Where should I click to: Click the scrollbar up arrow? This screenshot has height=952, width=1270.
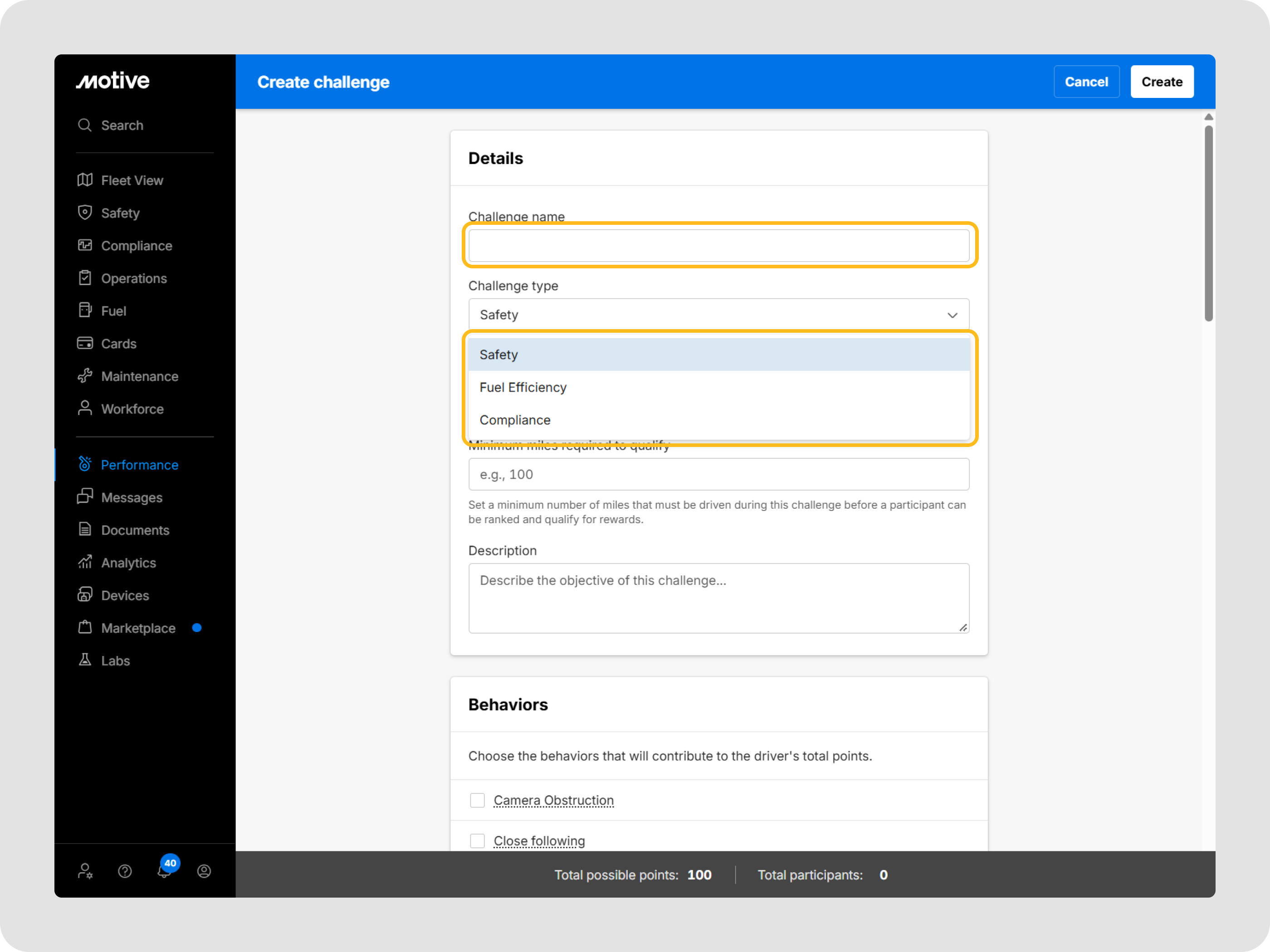1208,117
